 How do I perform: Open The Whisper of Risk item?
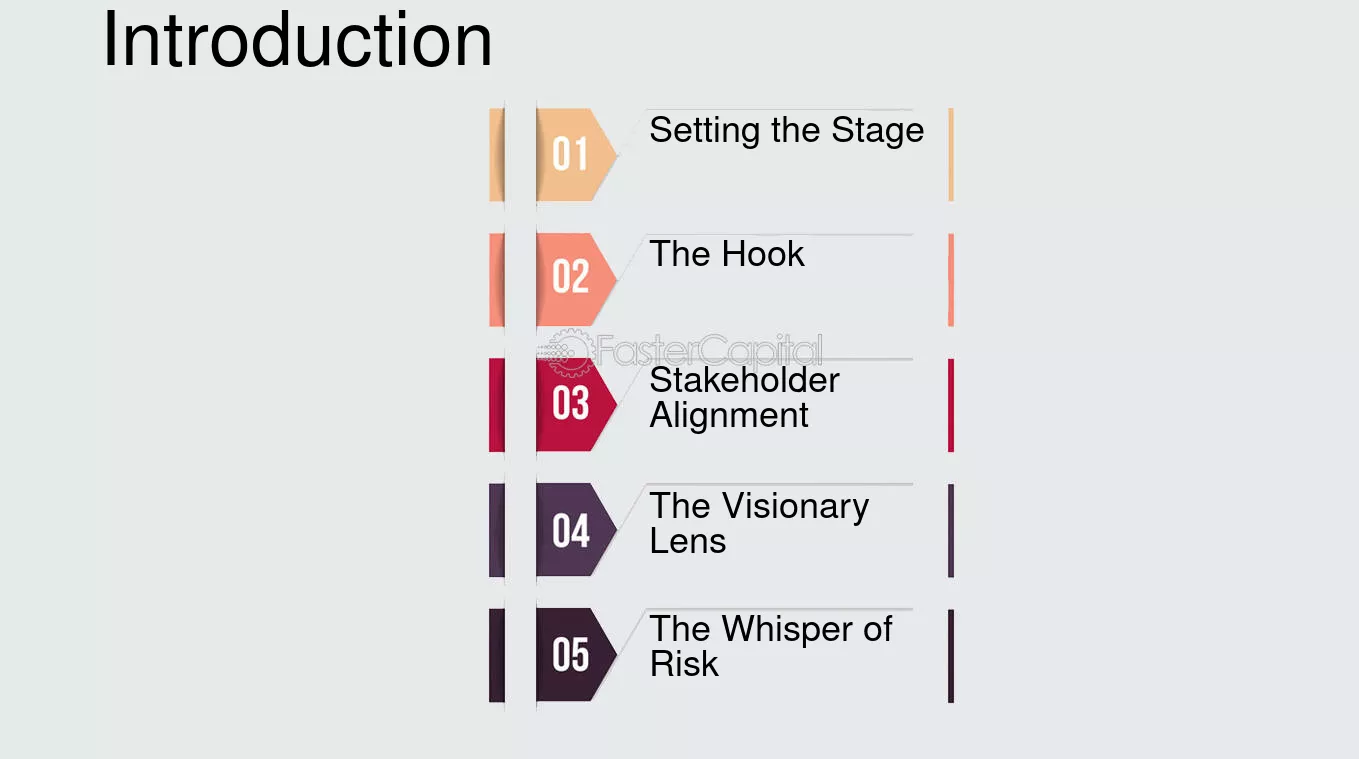tap(771, 646)
